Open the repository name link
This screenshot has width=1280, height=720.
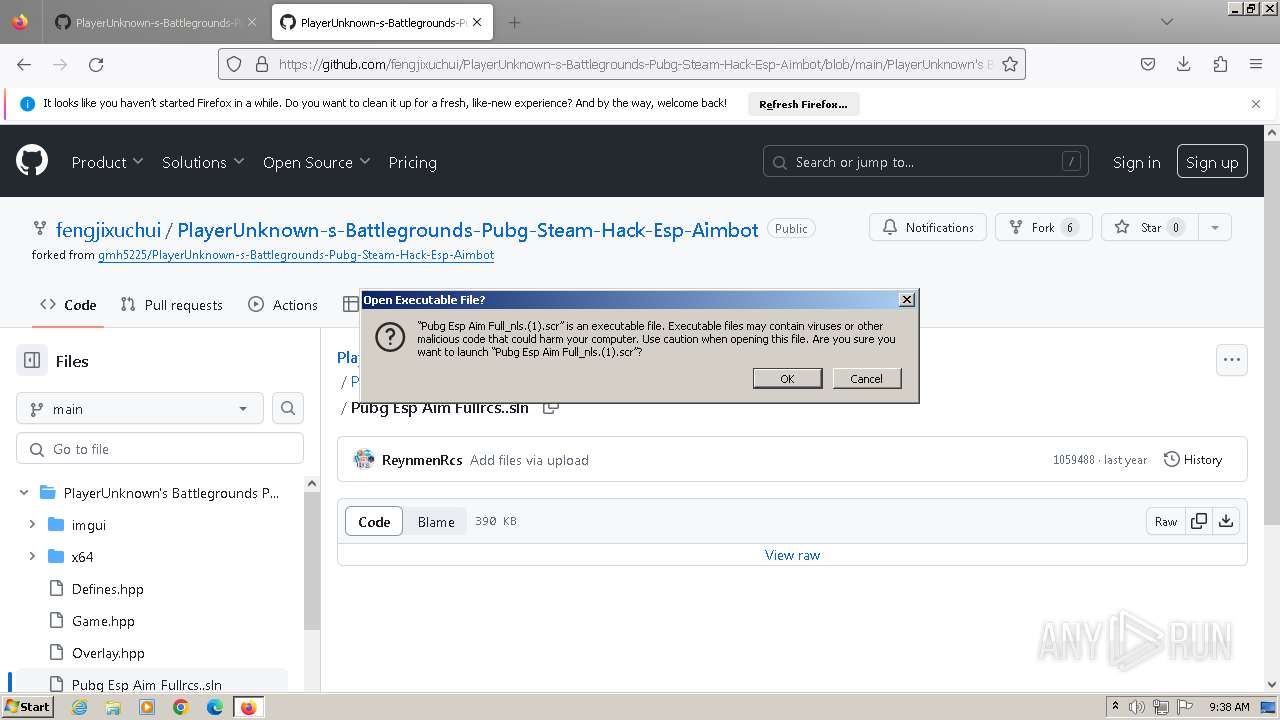[x=468, y=230]
